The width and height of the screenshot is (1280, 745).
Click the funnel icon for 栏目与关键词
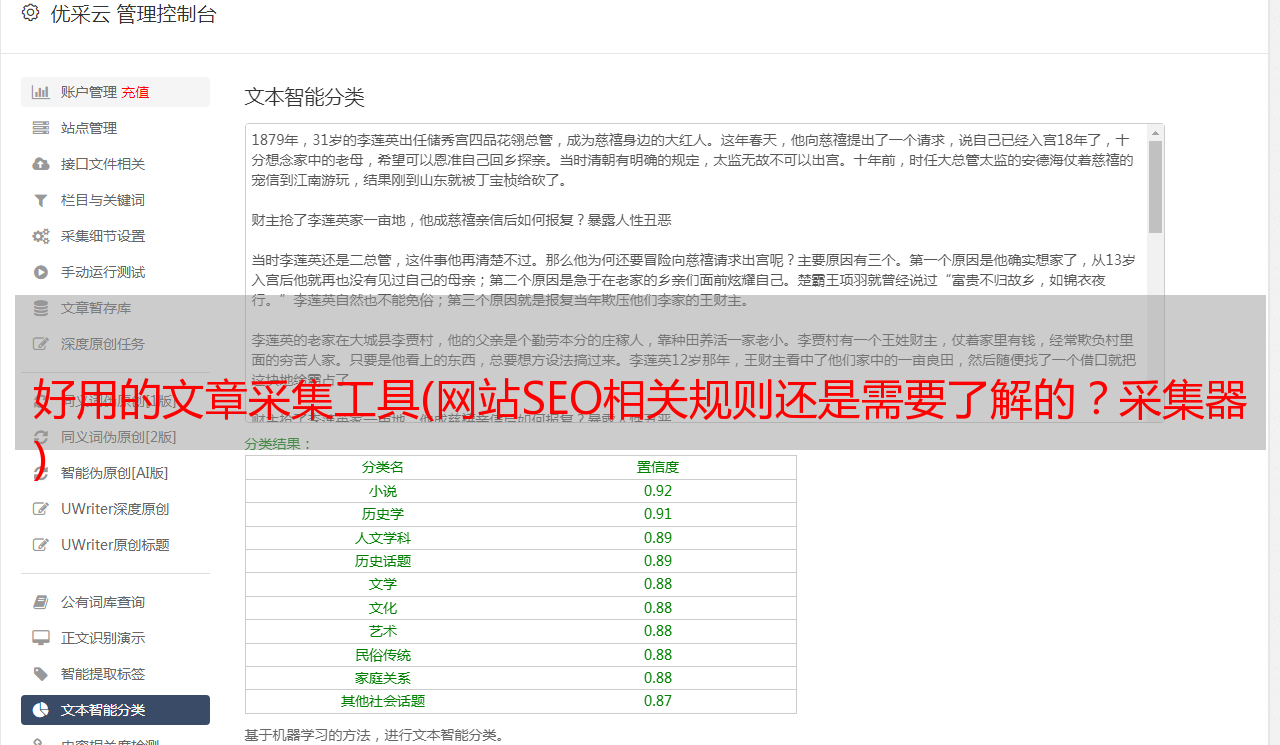41,200
